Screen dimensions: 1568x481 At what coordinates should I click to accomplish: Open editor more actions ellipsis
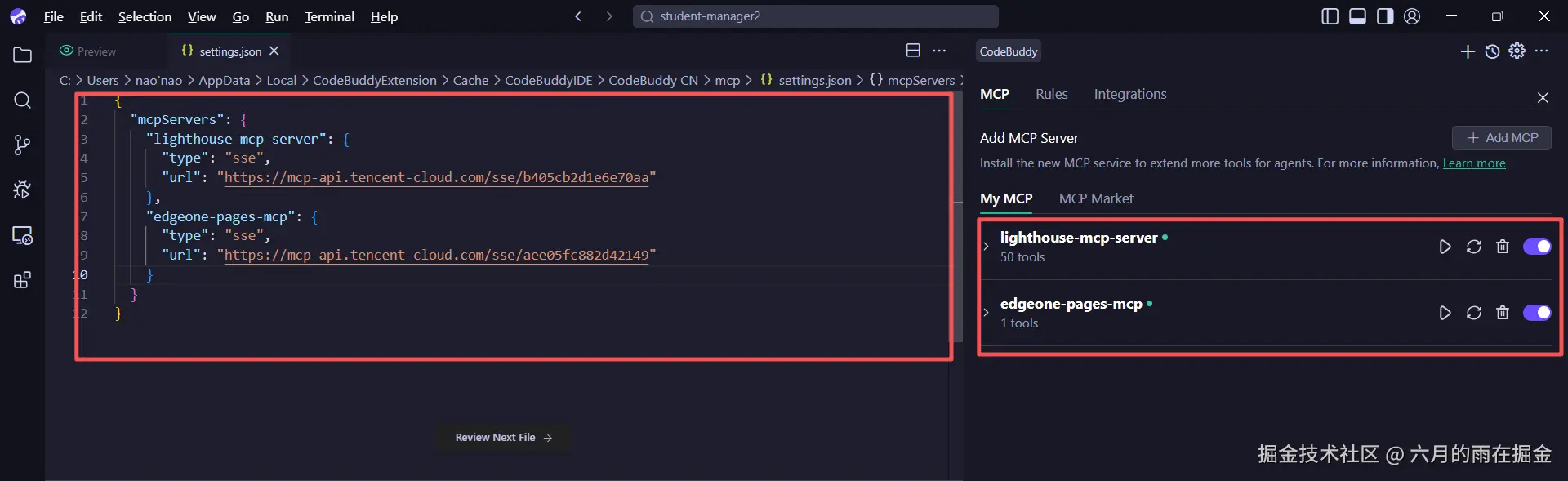tap(939, 51)
